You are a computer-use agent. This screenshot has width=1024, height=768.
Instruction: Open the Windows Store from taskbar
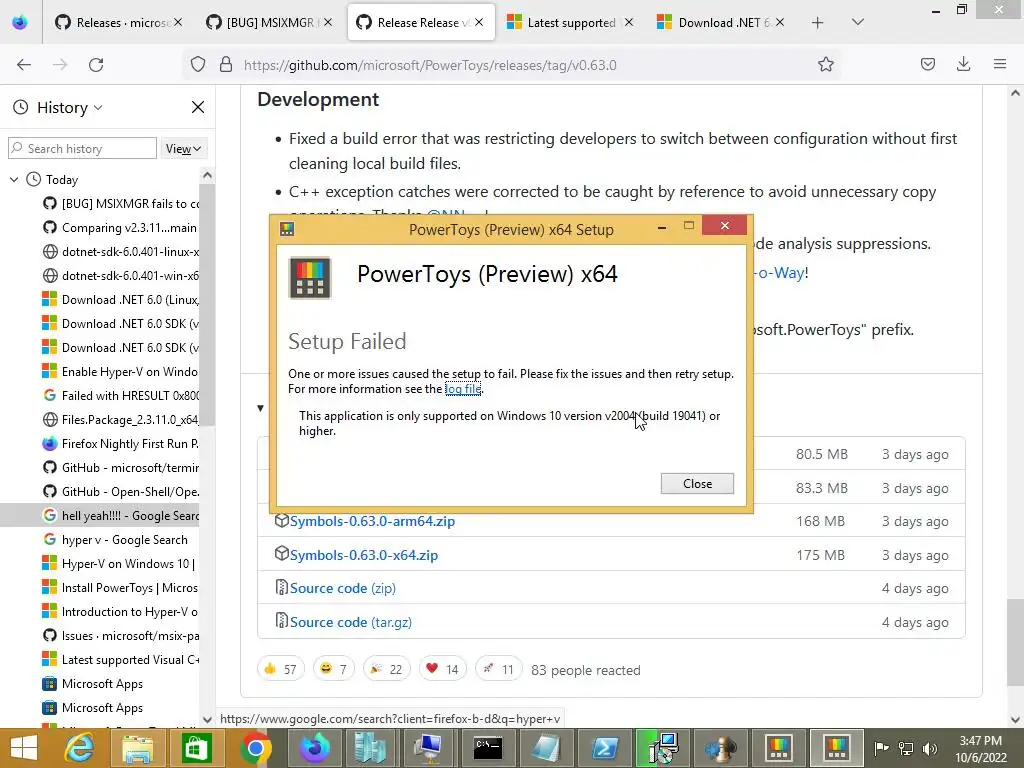(x=197, y=748)
